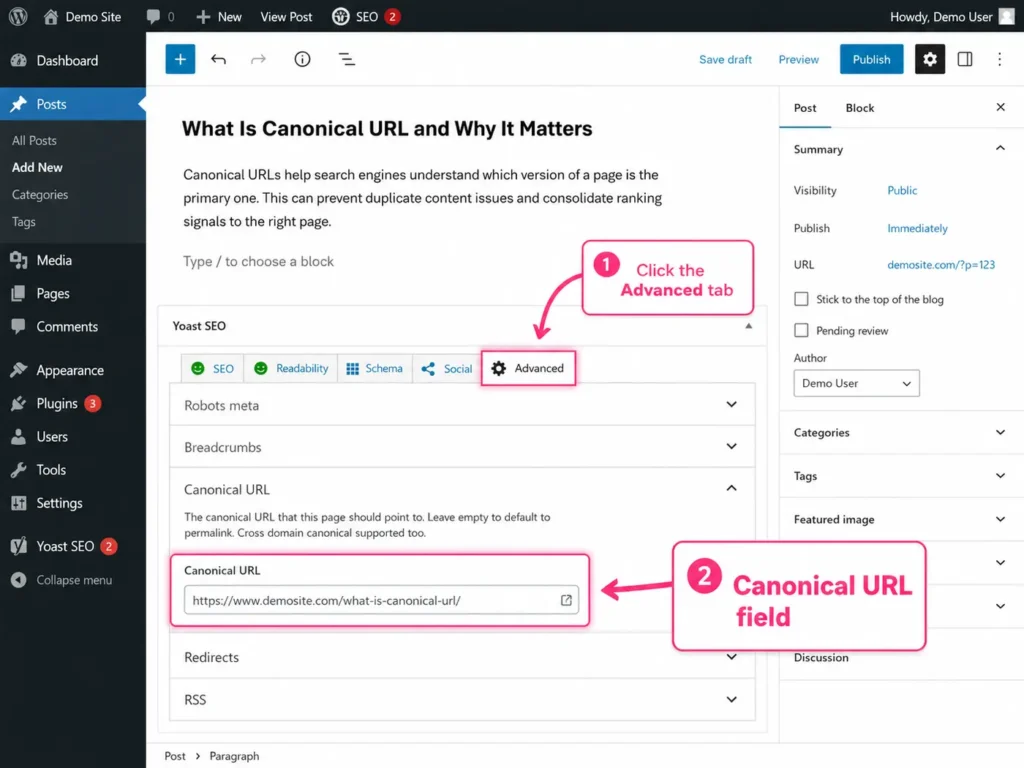The image size is (1024, 768).
Task: Click the Demo User avatar
Action: pos(1007,17)
